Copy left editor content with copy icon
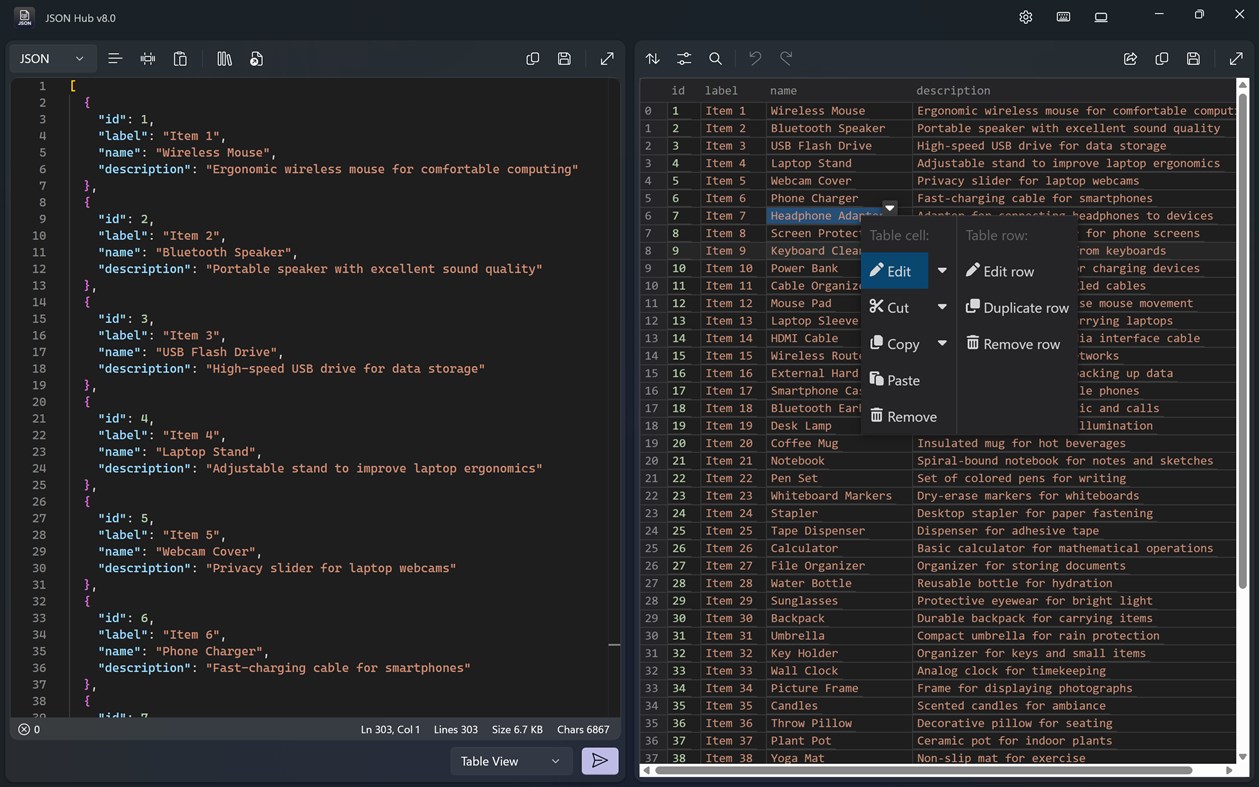The height and width of the screenshot is (787, 1259). pos(533,59)
